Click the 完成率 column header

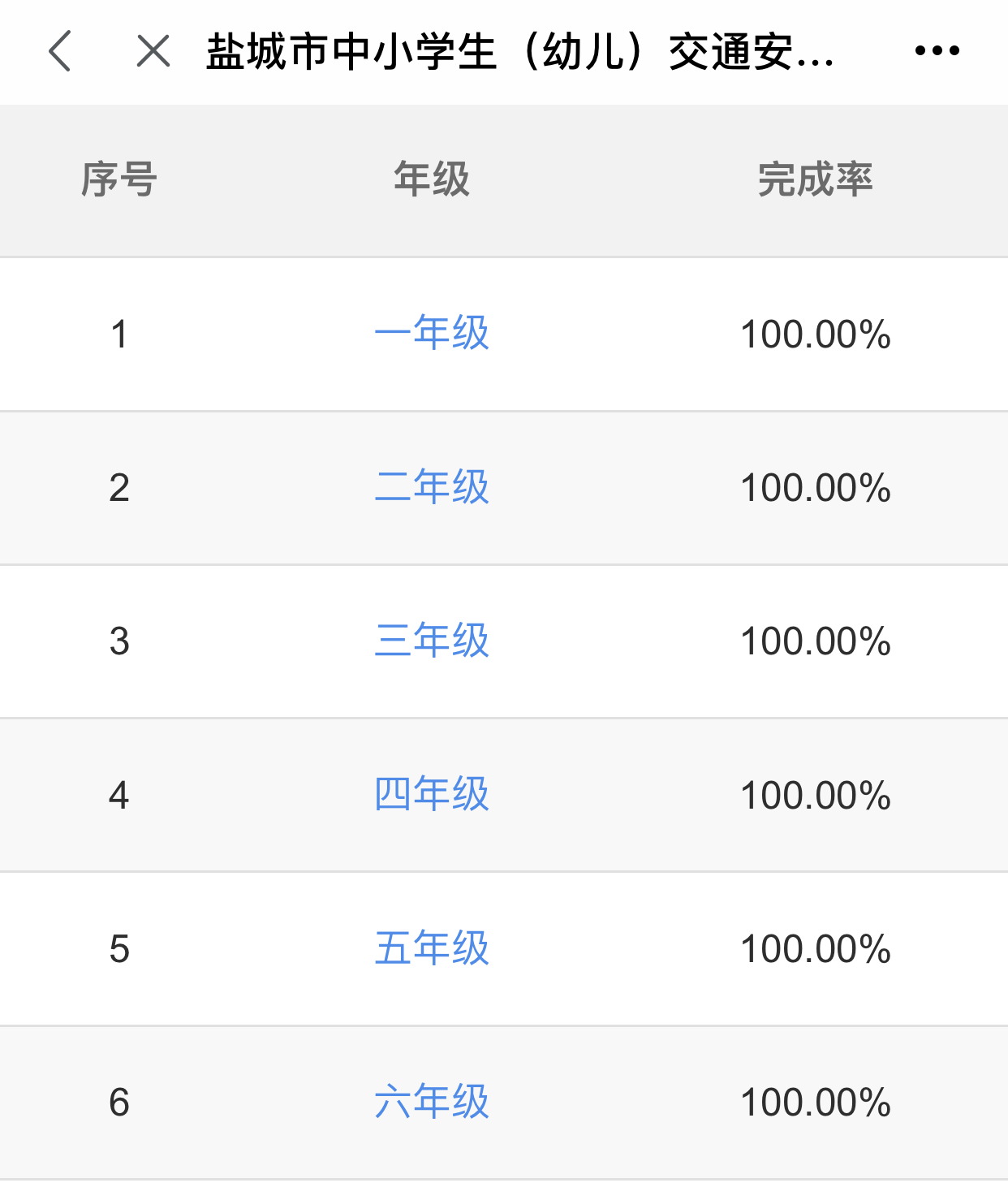[815, 179]
